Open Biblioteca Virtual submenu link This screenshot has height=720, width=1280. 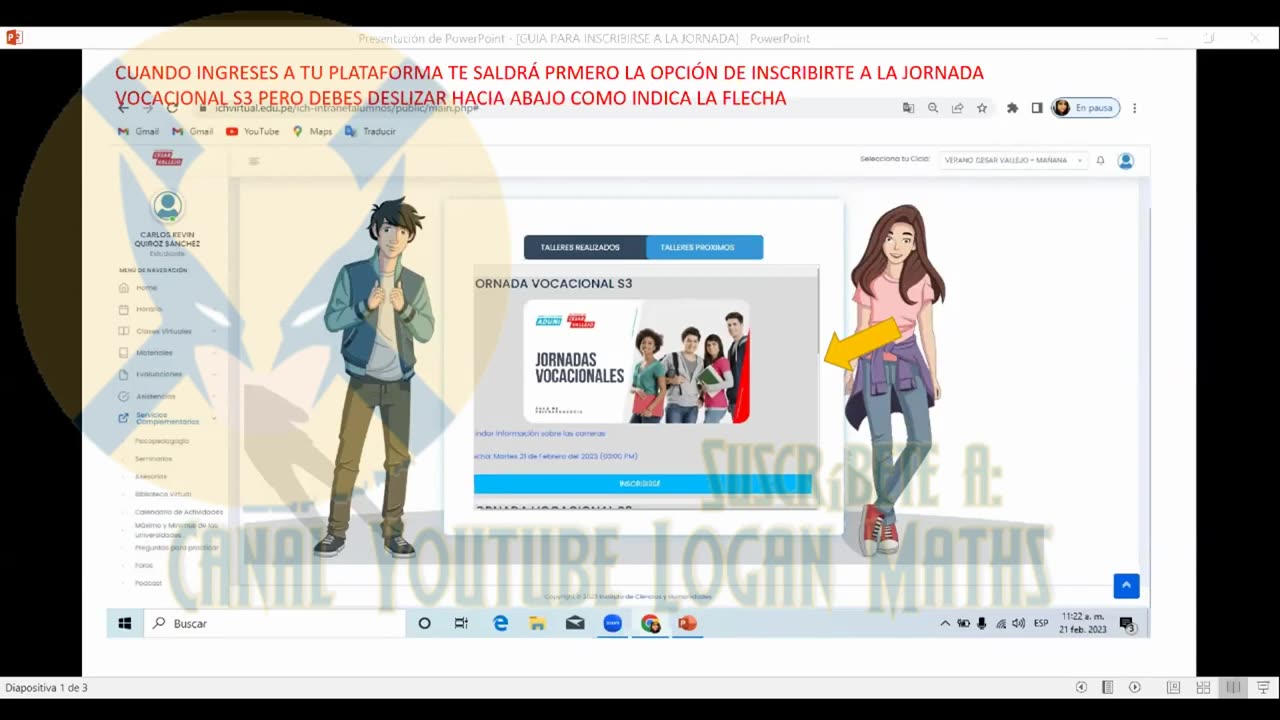point(163,494)
